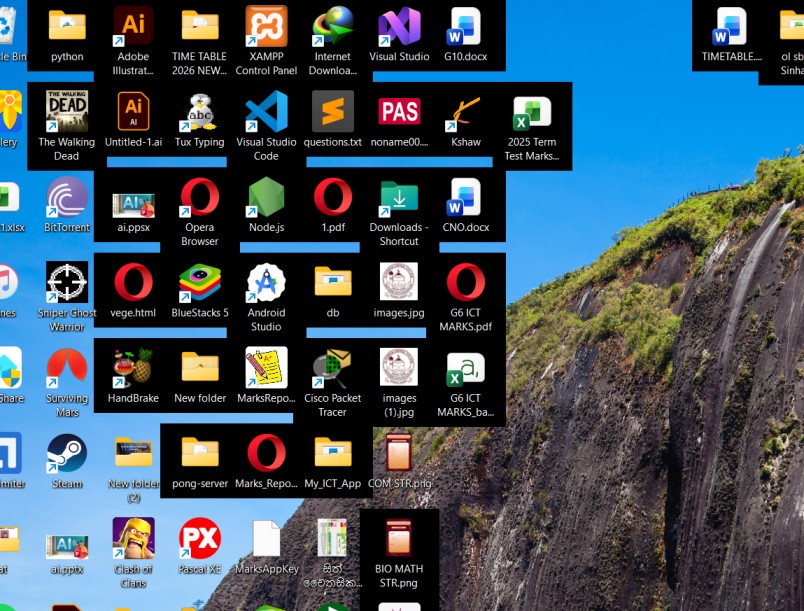Select the Pascal XE shortcut
804x611 pixels.
pyautogui.click(x=199, y=538)
